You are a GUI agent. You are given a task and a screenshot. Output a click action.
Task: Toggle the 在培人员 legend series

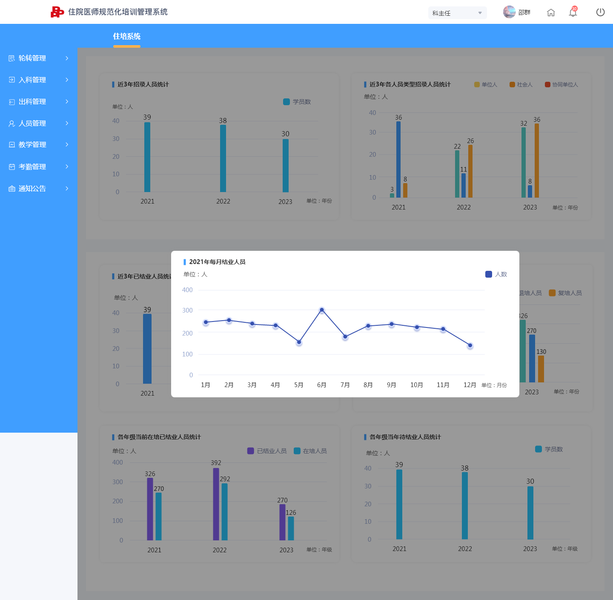pyautogui.click(x=310, y=451)
